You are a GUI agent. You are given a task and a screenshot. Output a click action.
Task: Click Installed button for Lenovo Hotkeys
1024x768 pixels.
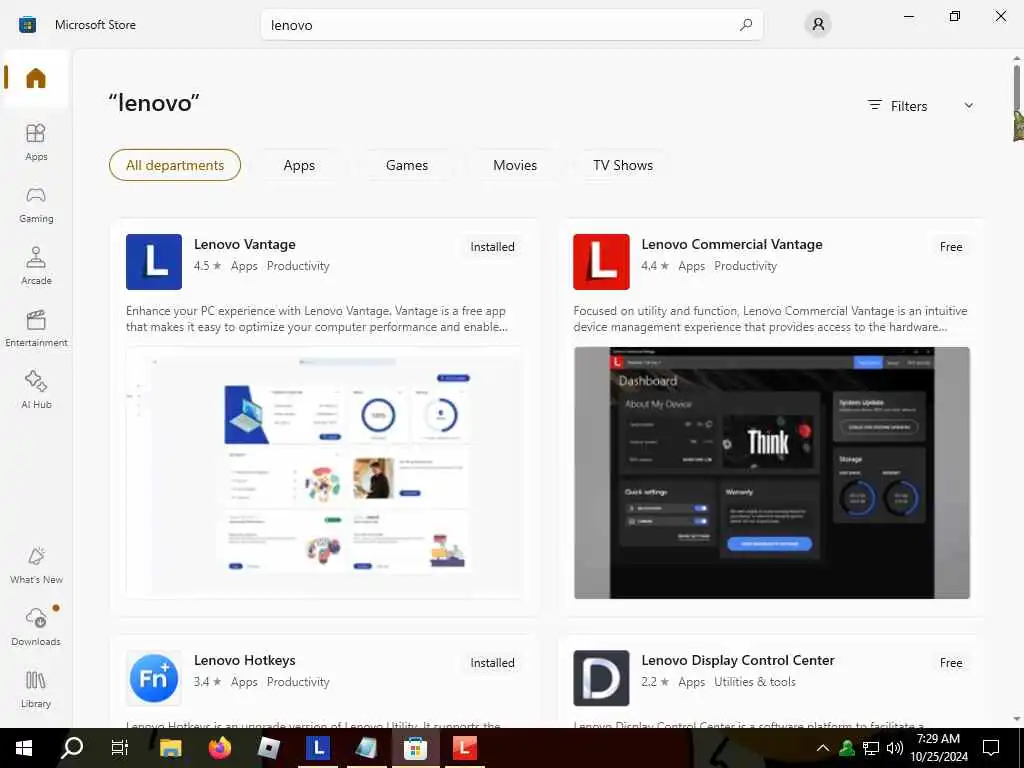[492, 663]
